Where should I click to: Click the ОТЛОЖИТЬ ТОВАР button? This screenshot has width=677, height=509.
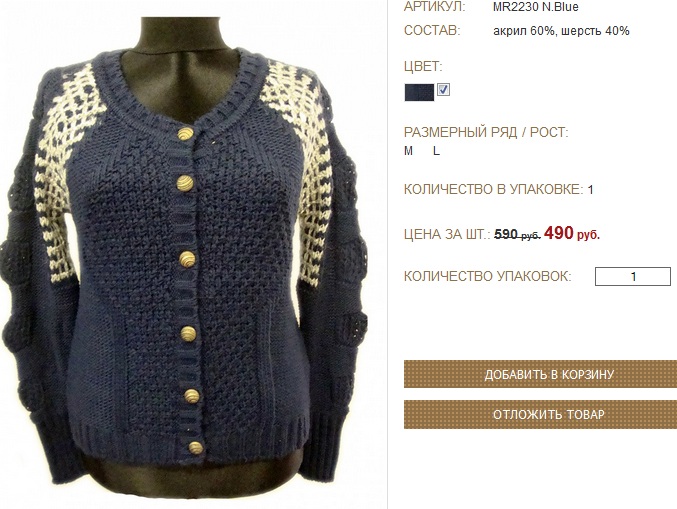[x=540, y=414]
